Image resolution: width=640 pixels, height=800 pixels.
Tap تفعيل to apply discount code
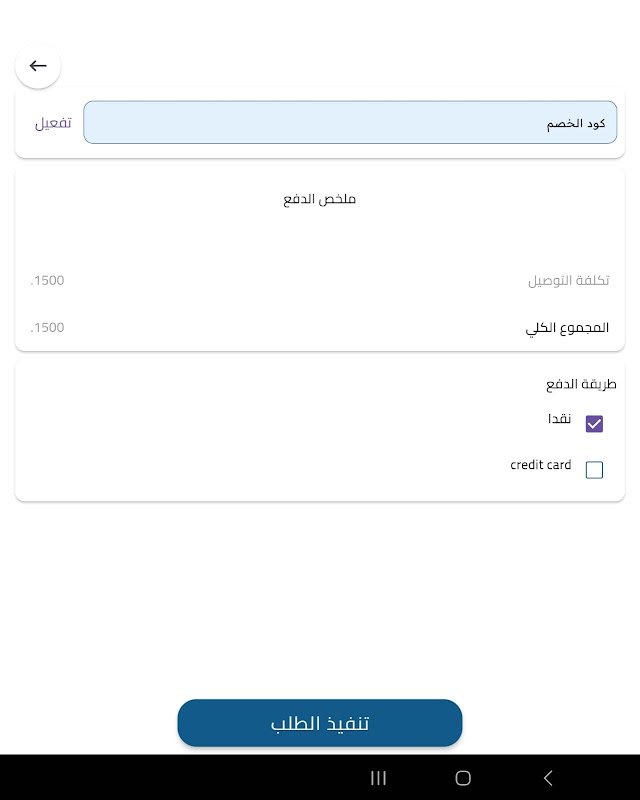click(53, 123)
